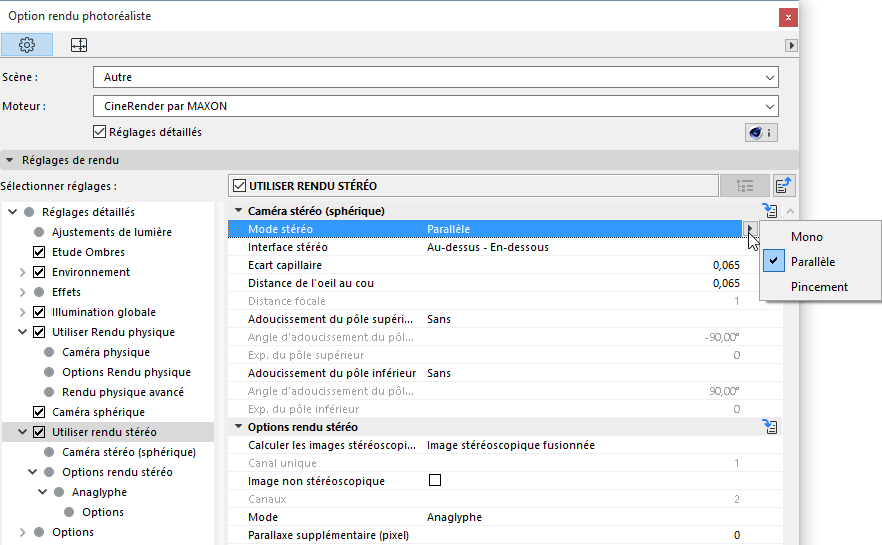Click the Ecart capillaire value 0,065
882x545 pixels.
click(x=726, y=265)
